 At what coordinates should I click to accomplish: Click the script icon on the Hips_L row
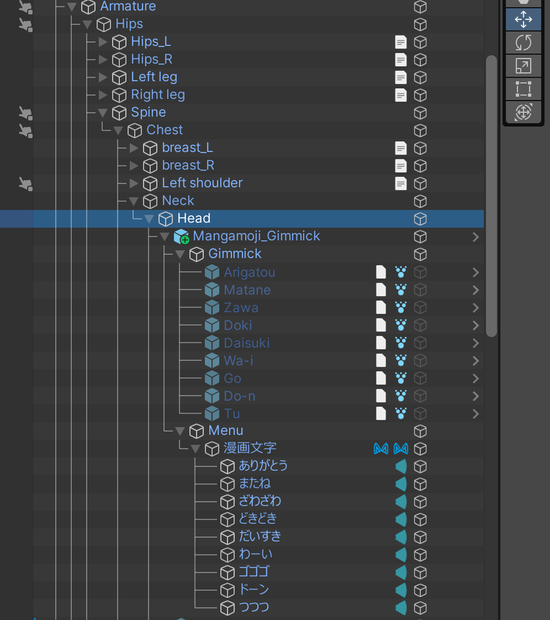(x=401, y=42)
